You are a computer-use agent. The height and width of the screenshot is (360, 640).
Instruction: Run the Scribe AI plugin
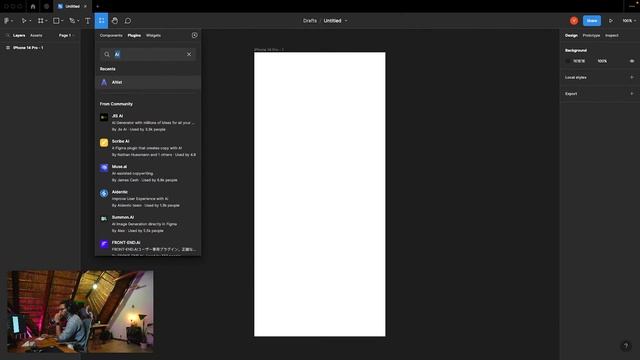tap(148, 148)
